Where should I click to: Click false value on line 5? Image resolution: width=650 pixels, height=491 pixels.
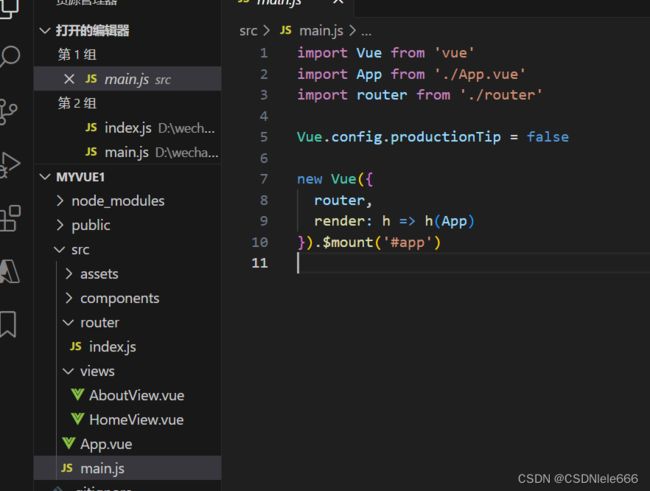pos(548,137)
